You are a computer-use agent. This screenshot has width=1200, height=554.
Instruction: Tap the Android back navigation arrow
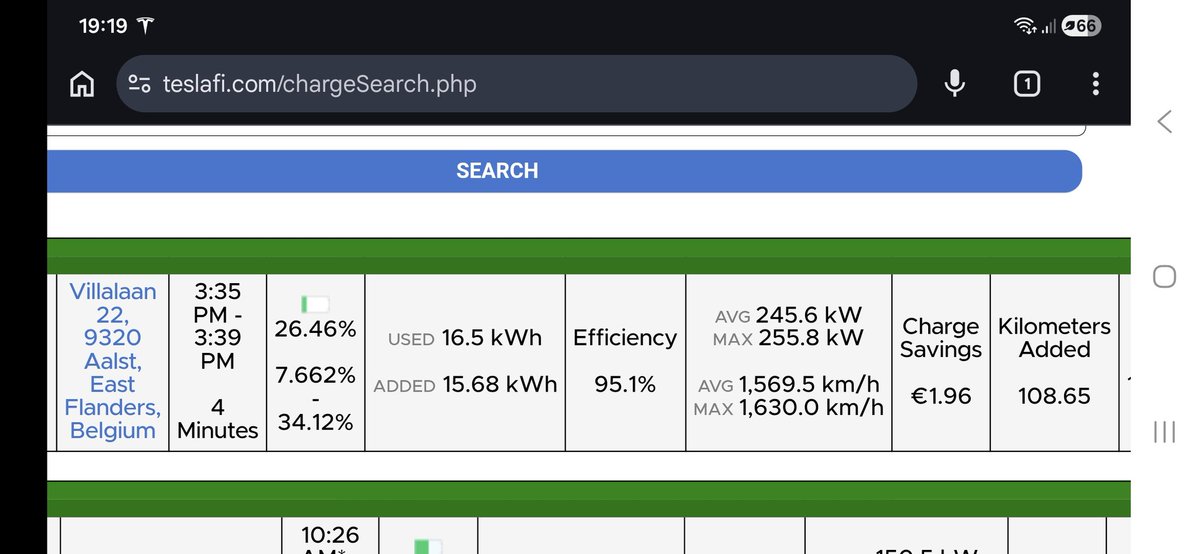[x=1164, y=122]
